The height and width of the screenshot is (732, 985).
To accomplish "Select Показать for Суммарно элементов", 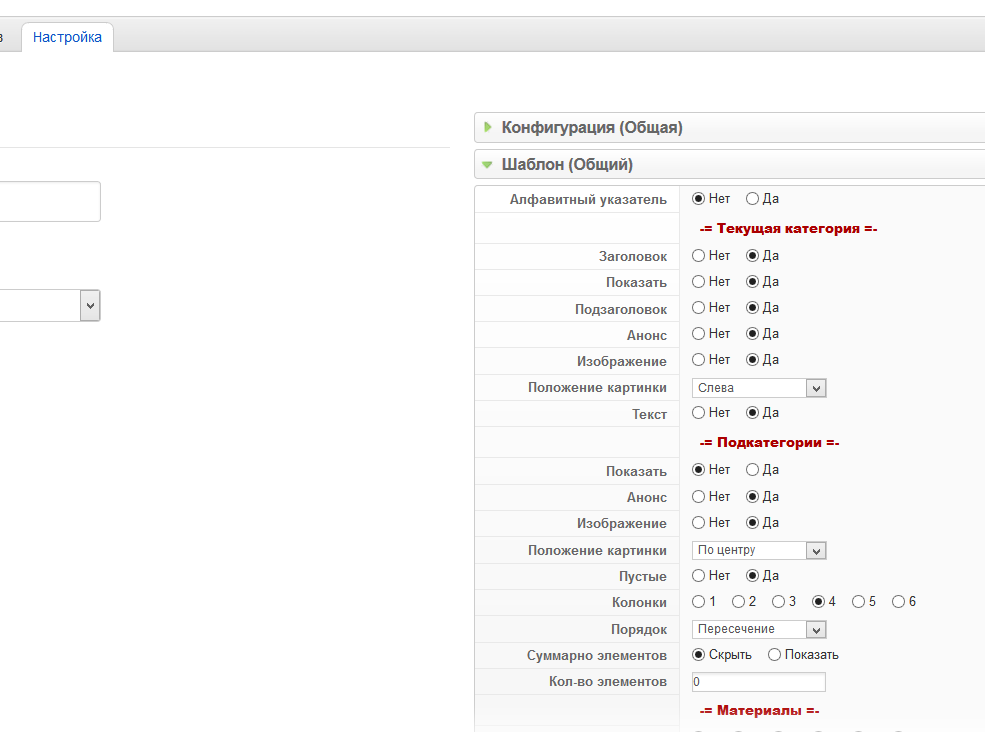I will tap(774, 655).
